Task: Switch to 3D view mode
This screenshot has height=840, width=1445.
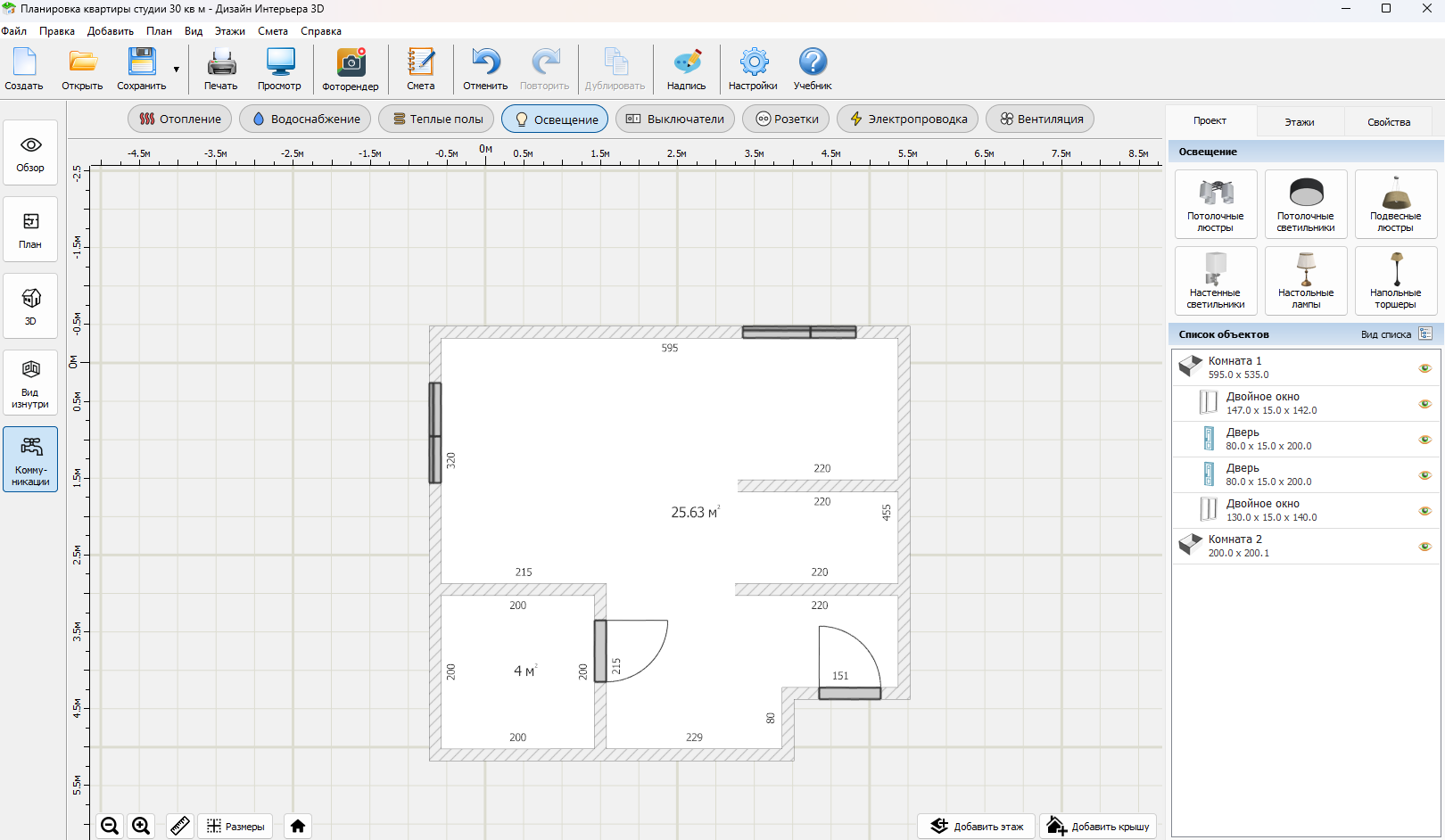Action: pos(30,306)
